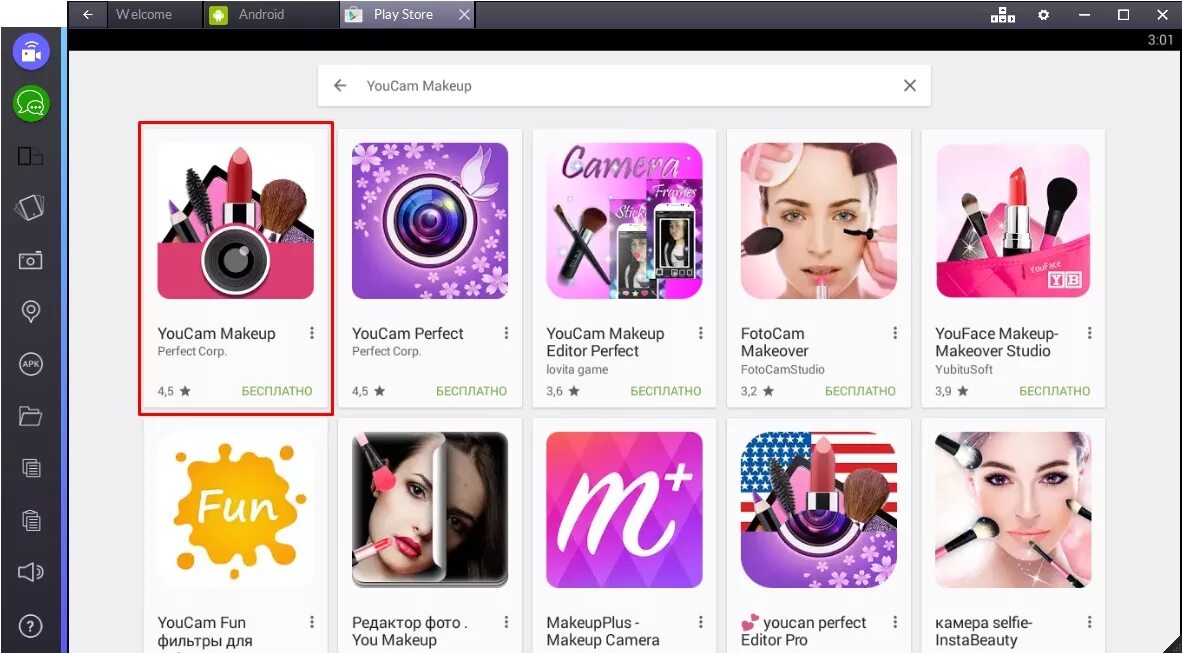The height and width of the screenshot is (653, 1182).
Task: Open overflow menu for YouCam Makeup
Action: 312,333
